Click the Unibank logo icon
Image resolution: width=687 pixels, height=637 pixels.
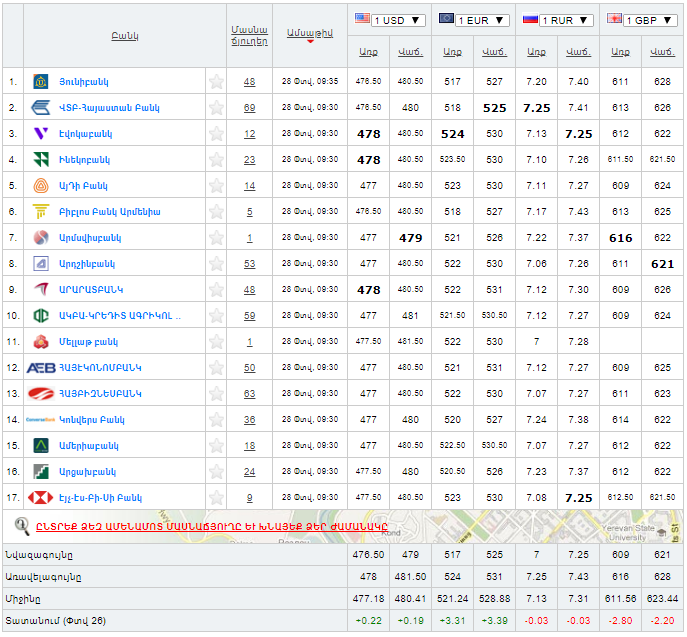pos(41,81)
